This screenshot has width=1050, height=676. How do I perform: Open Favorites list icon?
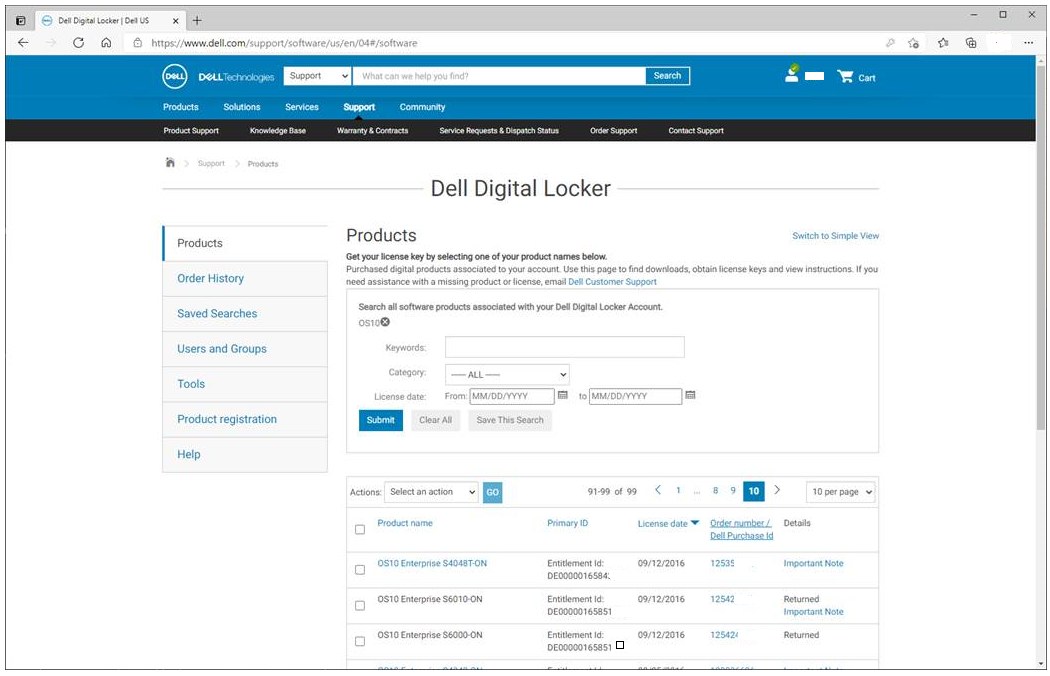point(943,43)
